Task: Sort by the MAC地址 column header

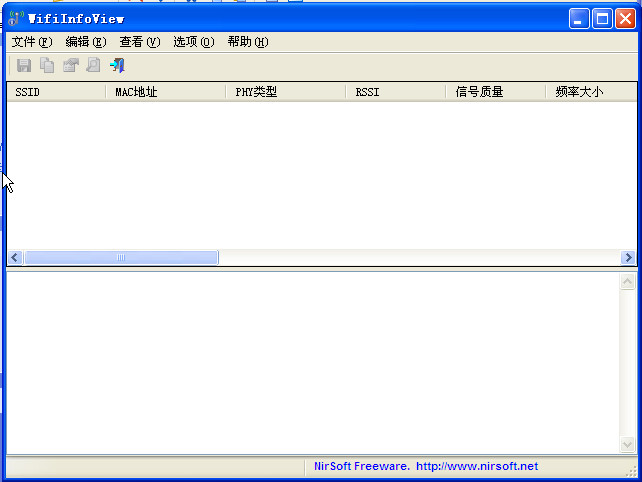Action: (x=166, y=92)
